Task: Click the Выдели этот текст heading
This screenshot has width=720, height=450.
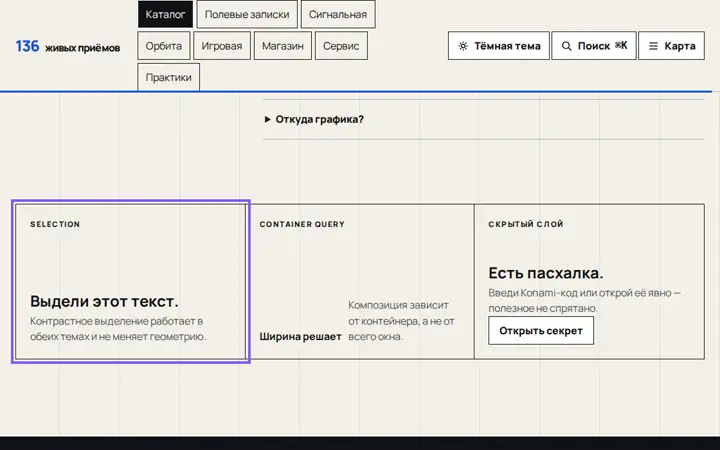Action: 104,301
